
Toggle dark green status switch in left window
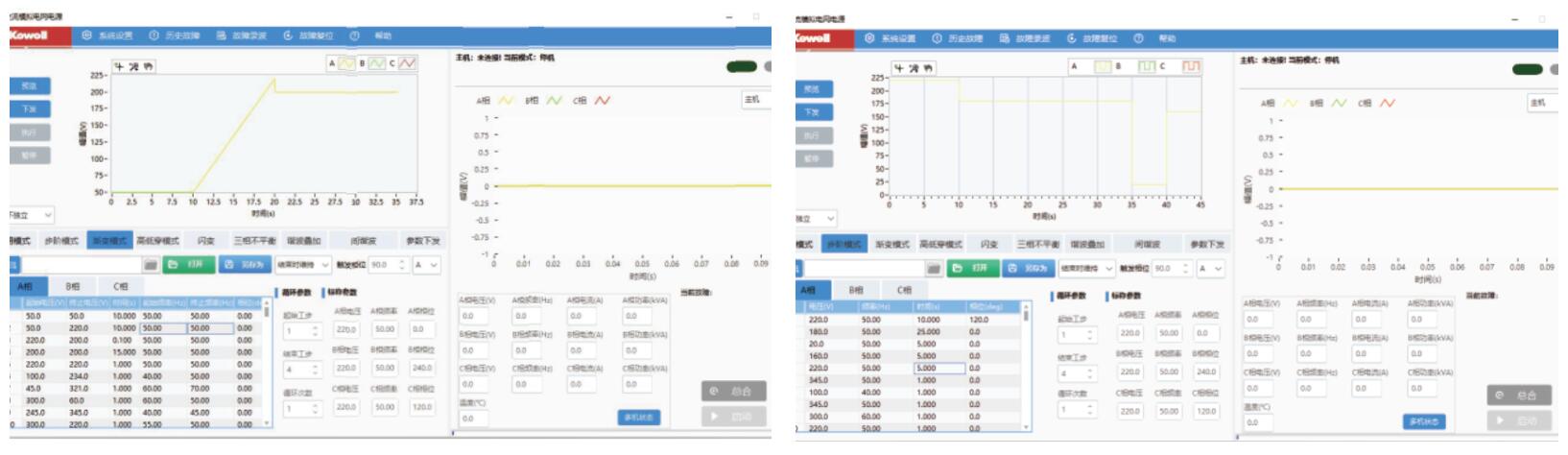[742, 66]
